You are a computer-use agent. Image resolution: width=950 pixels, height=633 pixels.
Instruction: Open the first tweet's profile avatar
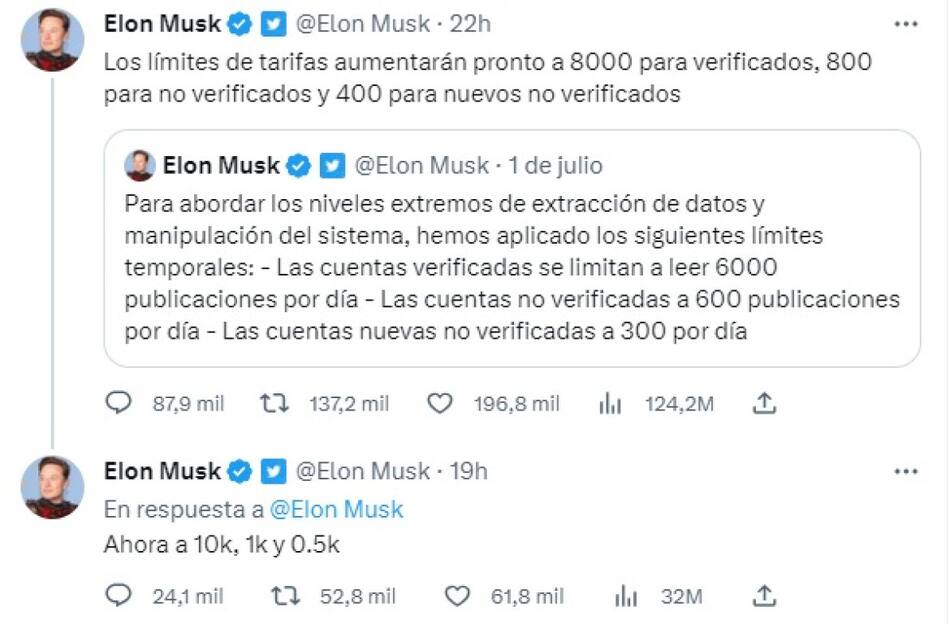(53, 40)
